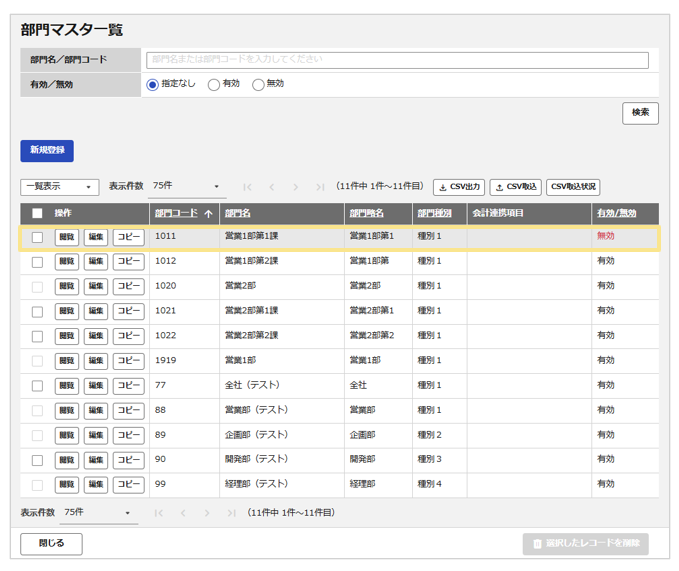Click コピー for row 1021
Viewport: 679px width, 571px height.
coord(129,311)
